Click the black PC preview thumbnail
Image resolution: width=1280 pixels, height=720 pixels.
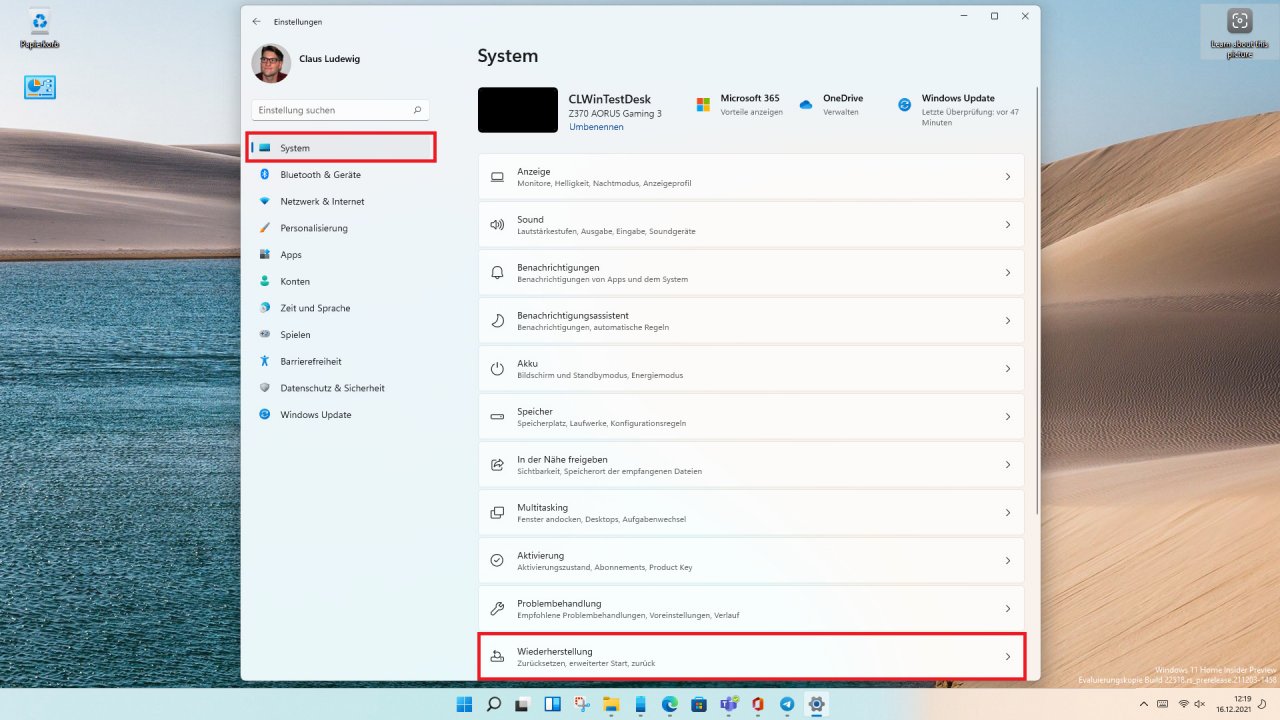(x=518, y=110)
